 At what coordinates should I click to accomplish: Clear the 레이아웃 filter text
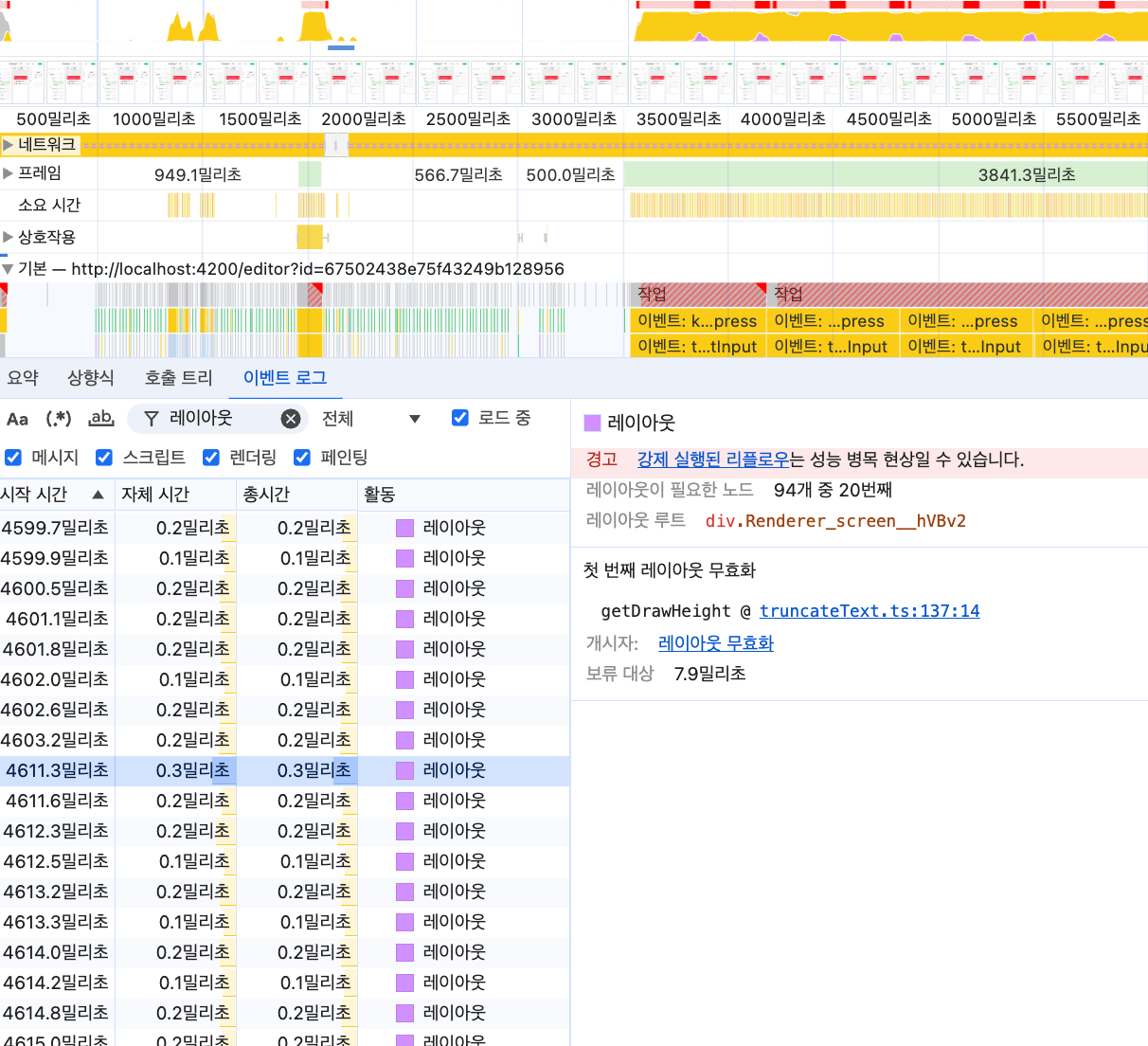coord(291,419)
